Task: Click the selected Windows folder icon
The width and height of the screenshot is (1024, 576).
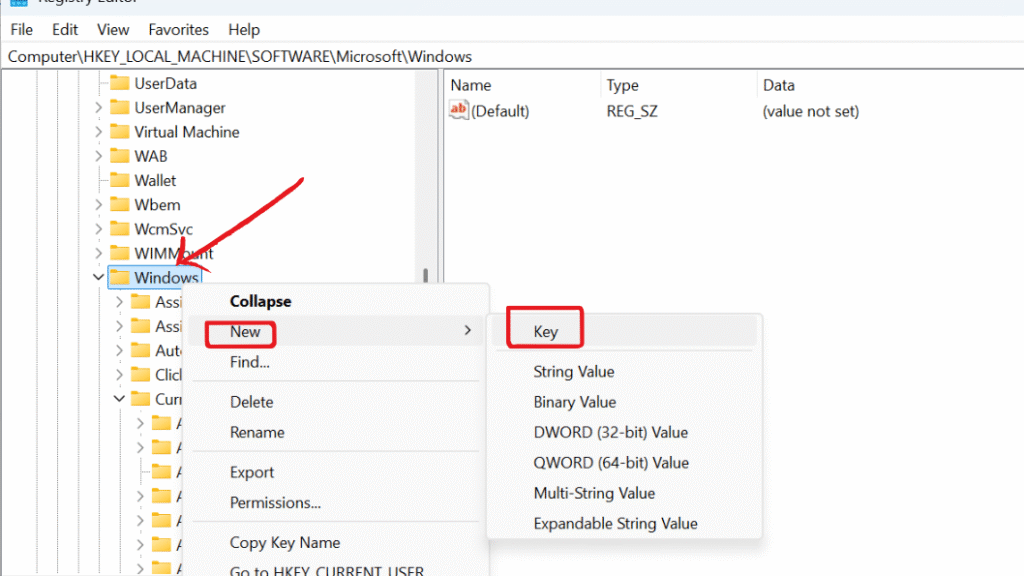Action: pyautogui.click(x=120, y=277)
